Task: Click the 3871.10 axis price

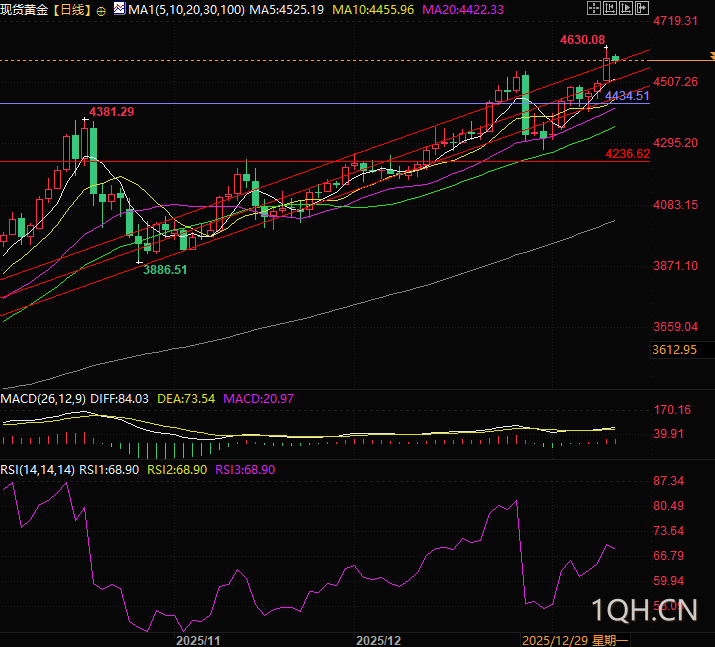Action: point(675,266)
